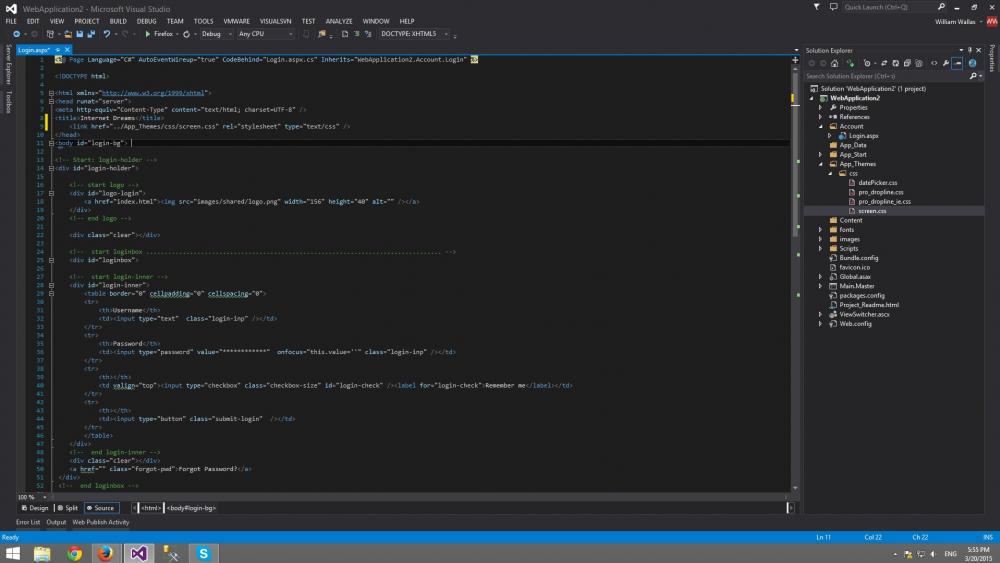
Task: Undo the last edit via toolbar
Action: 107,34
